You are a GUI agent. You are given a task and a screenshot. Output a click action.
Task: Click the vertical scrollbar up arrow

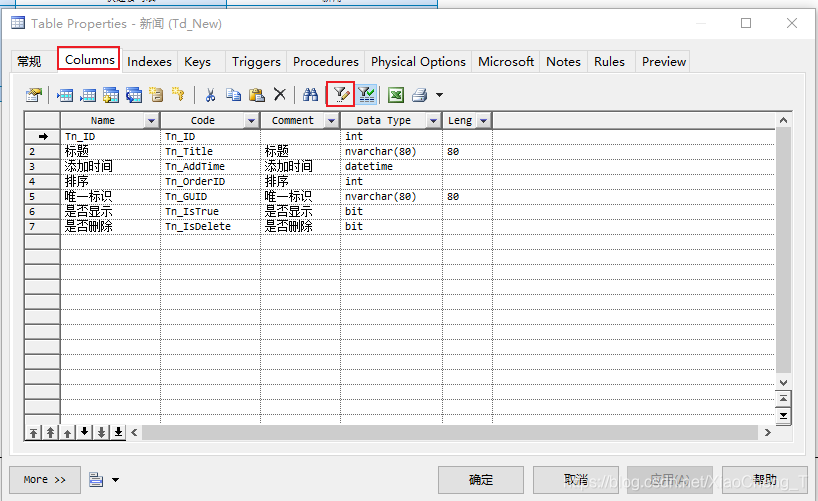pos(783,120)
